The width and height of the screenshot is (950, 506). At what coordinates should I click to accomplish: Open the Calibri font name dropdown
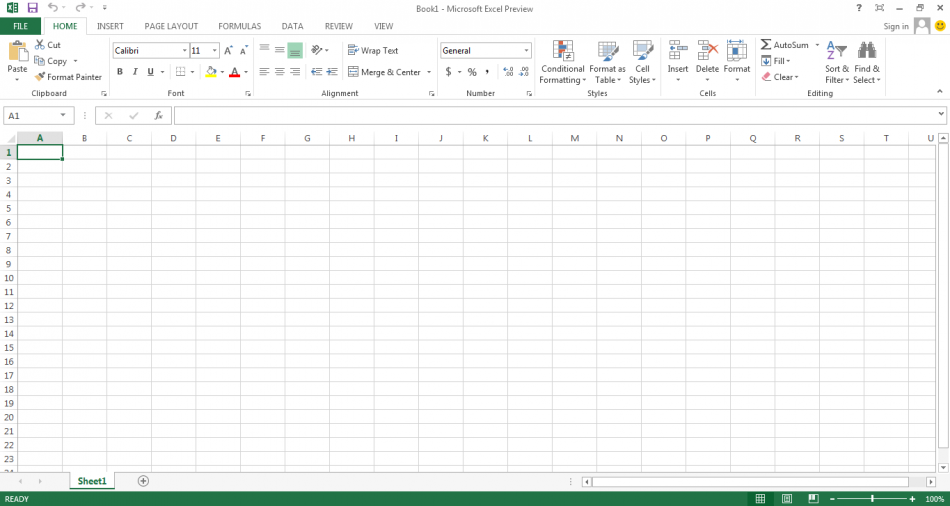[x=185, y=51]
